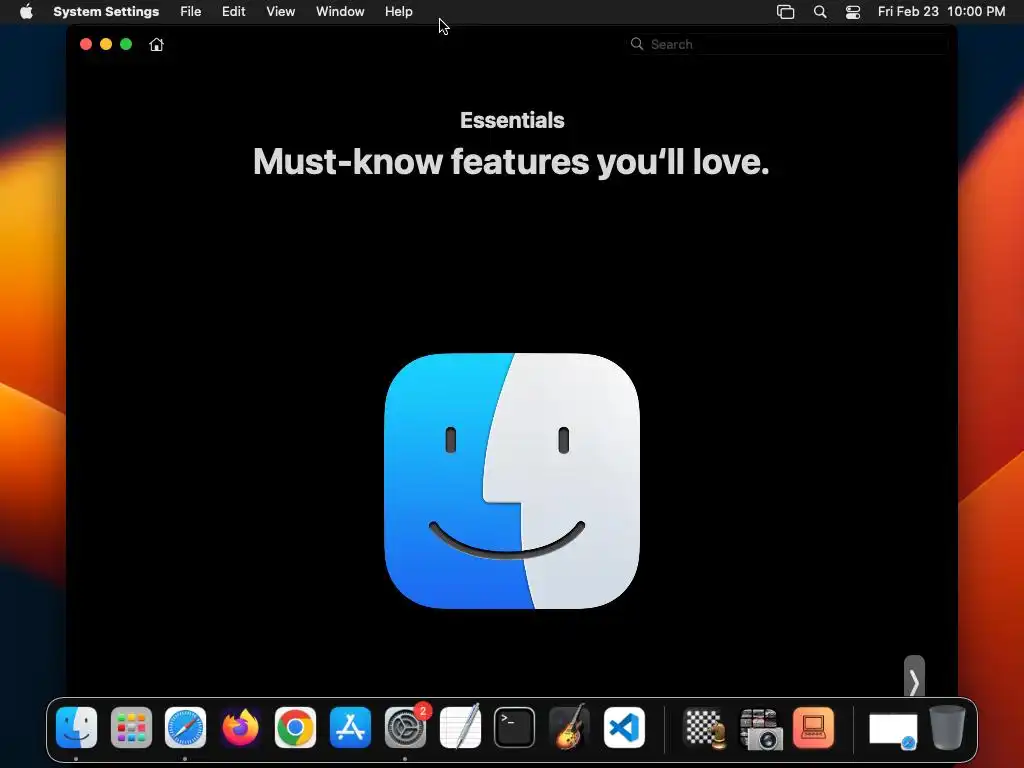The image size is (1024, 768).
Task: Open the Chess app in Dock
Action: (704, 728)
